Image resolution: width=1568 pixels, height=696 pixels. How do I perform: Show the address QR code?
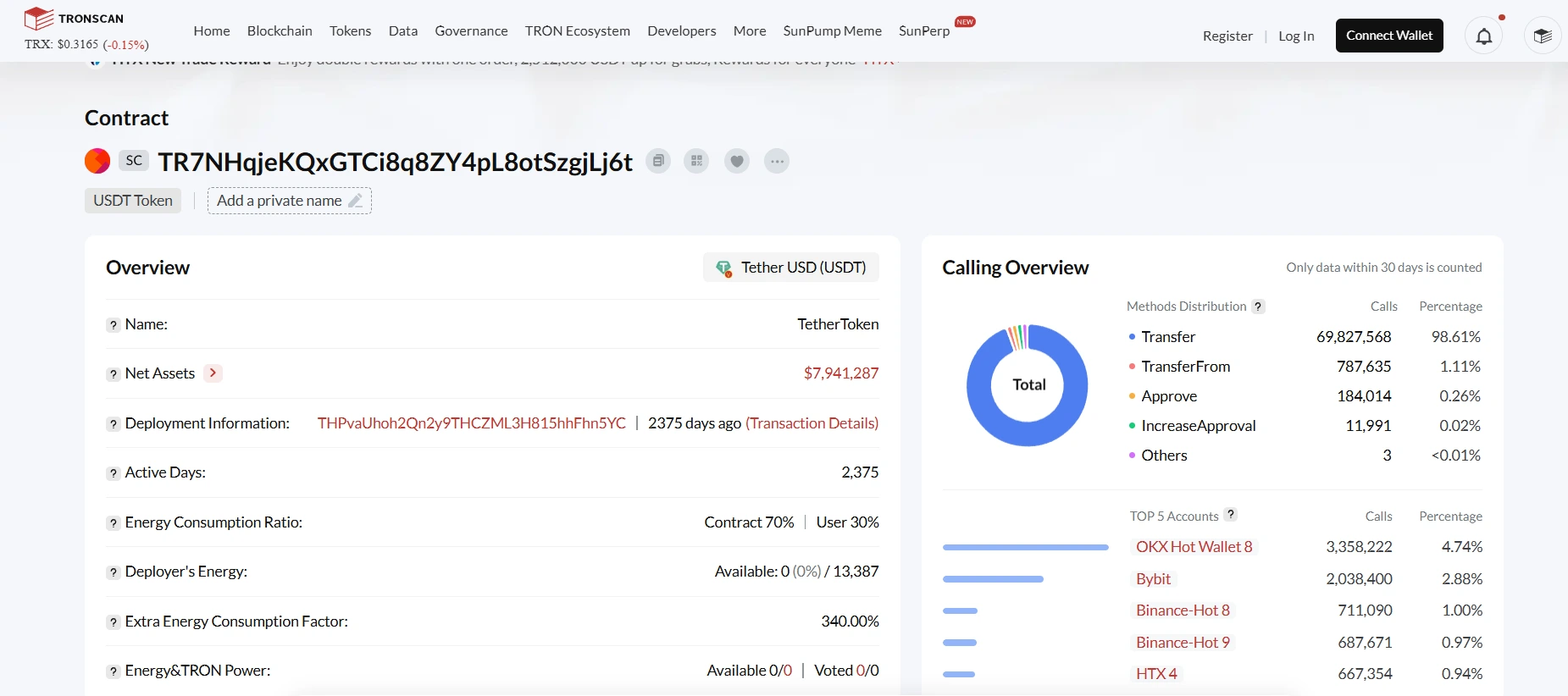696,161
